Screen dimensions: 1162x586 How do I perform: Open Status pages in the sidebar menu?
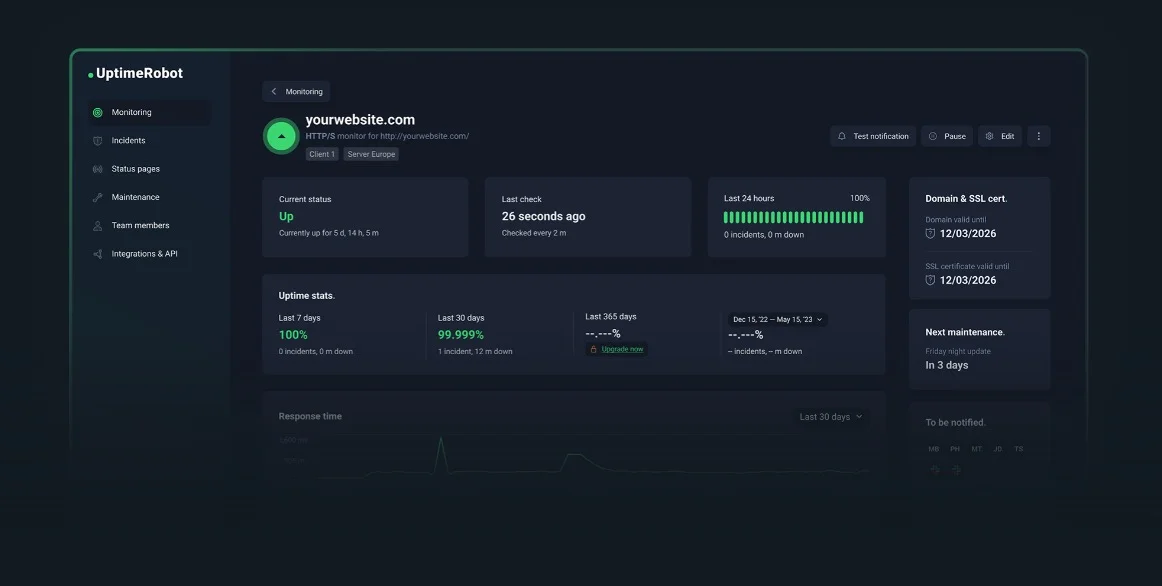[135, 169]
